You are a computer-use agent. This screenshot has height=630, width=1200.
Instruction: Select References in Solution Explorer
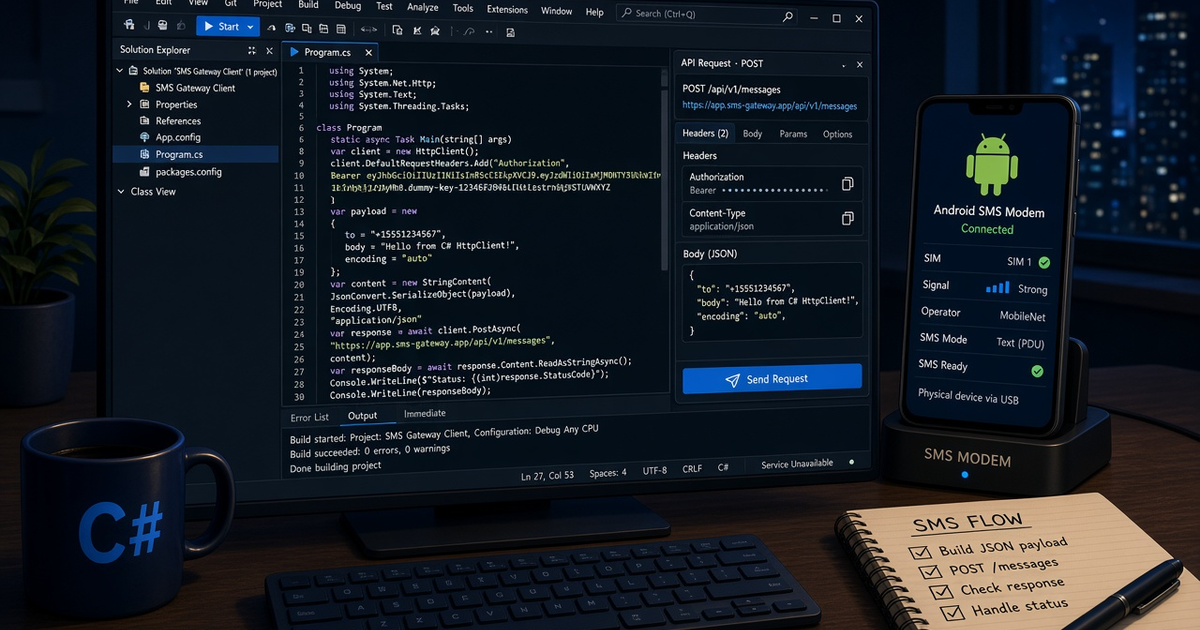coord(178,121)
